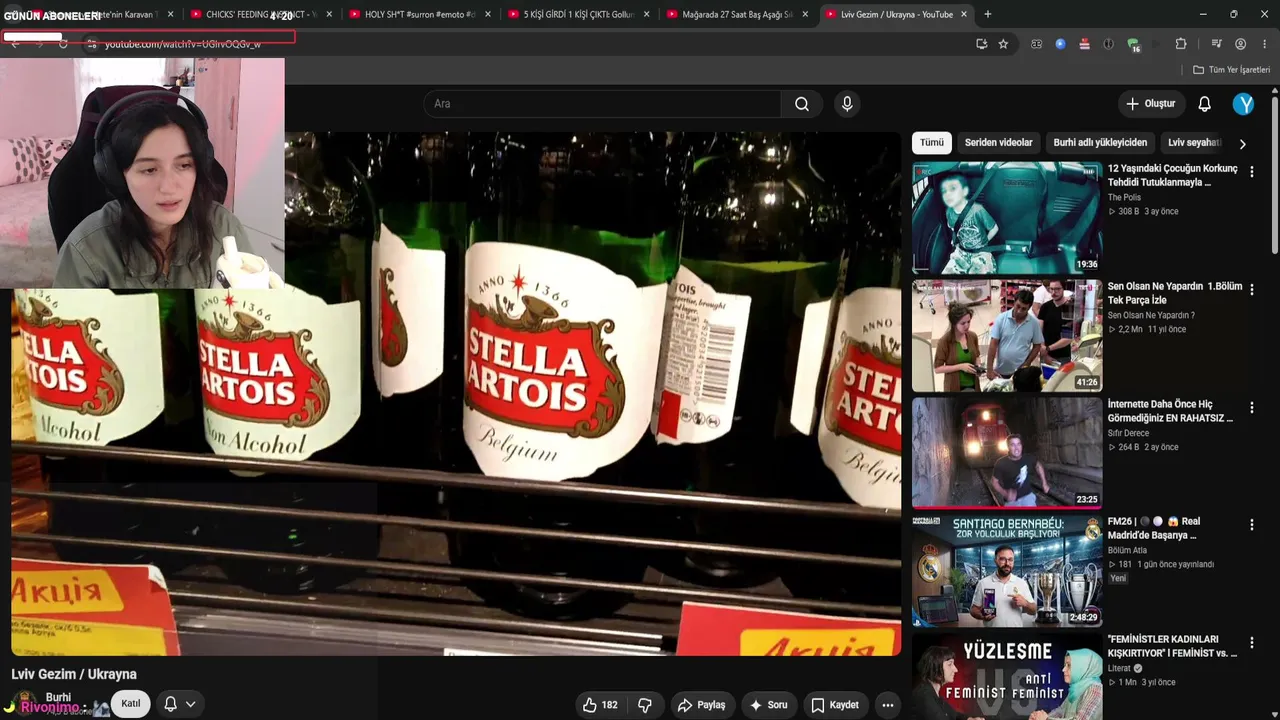Open 'Bölüm Atla' channel link

coord(1127,551)
